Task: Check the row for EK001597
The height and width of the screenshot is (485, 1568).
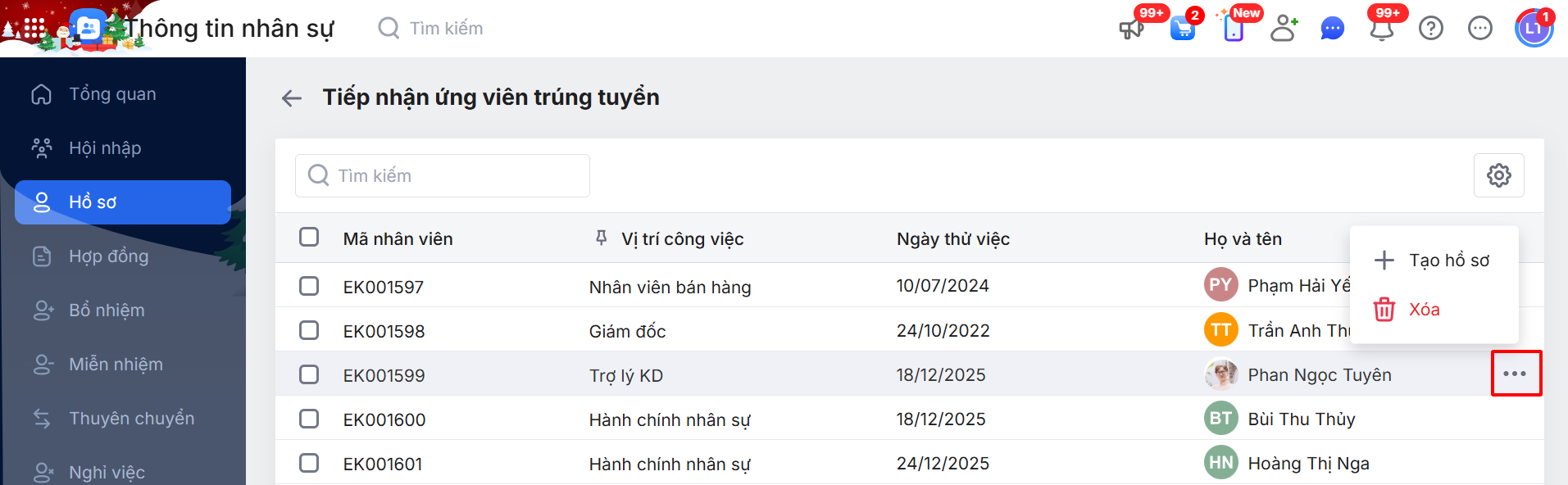Action: [x=309, y=286]
